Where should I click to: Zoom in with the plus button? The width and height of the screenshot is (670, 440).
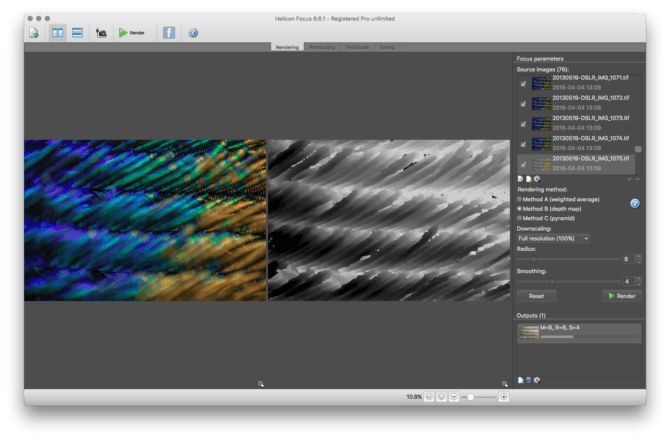click(x=504, y=397)
